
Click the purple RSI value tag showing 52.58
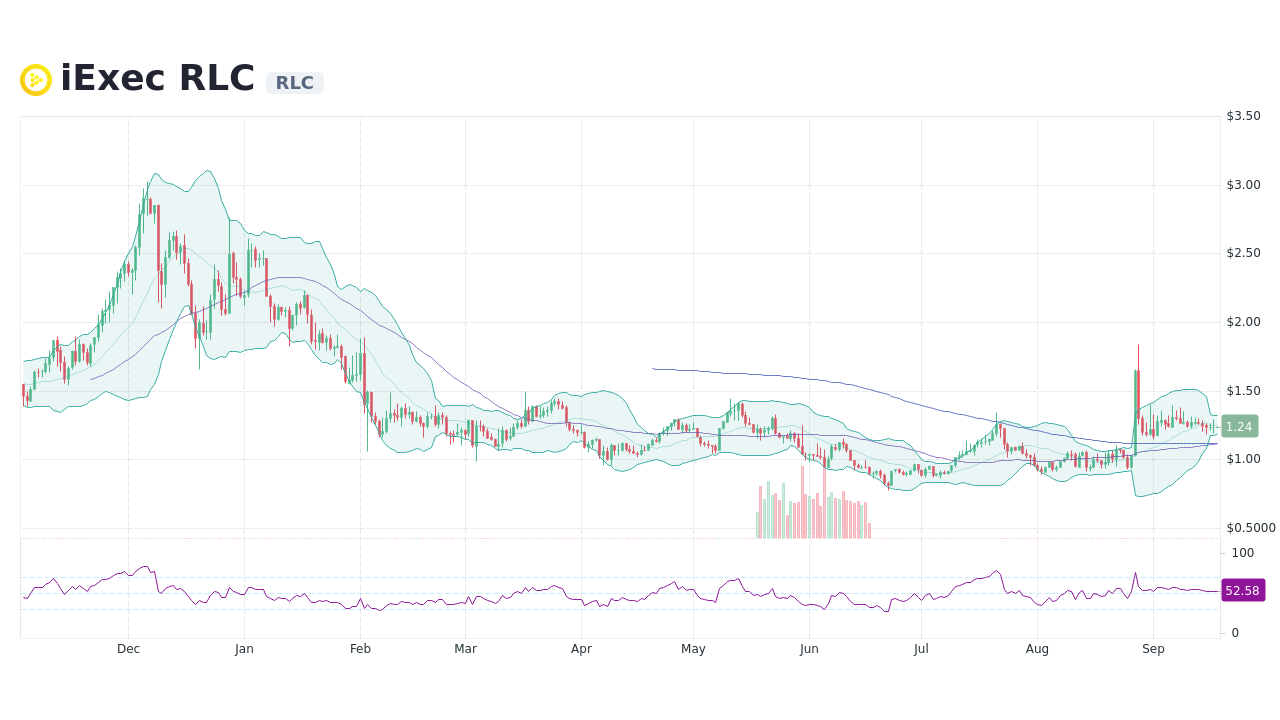click(1242, 591)
